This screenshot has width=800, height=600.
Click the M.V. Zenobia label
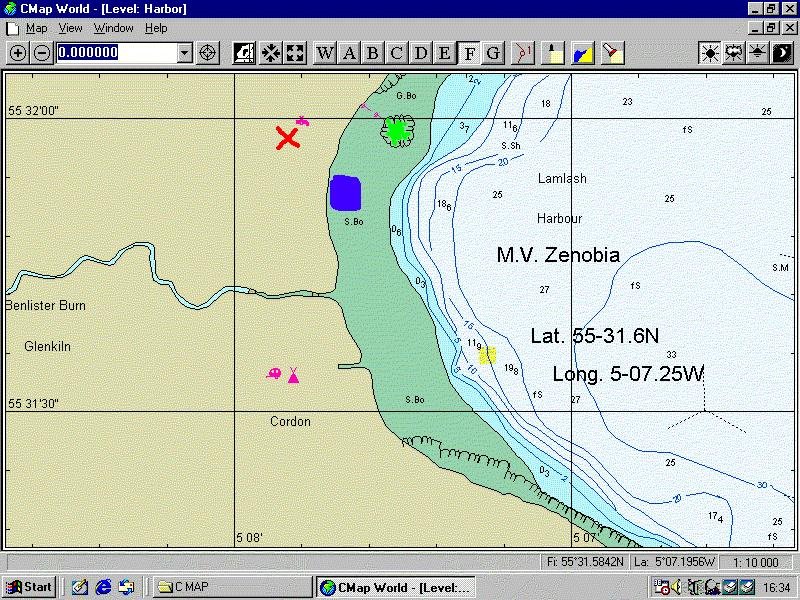pyautogui.click(x=558, y=255)
